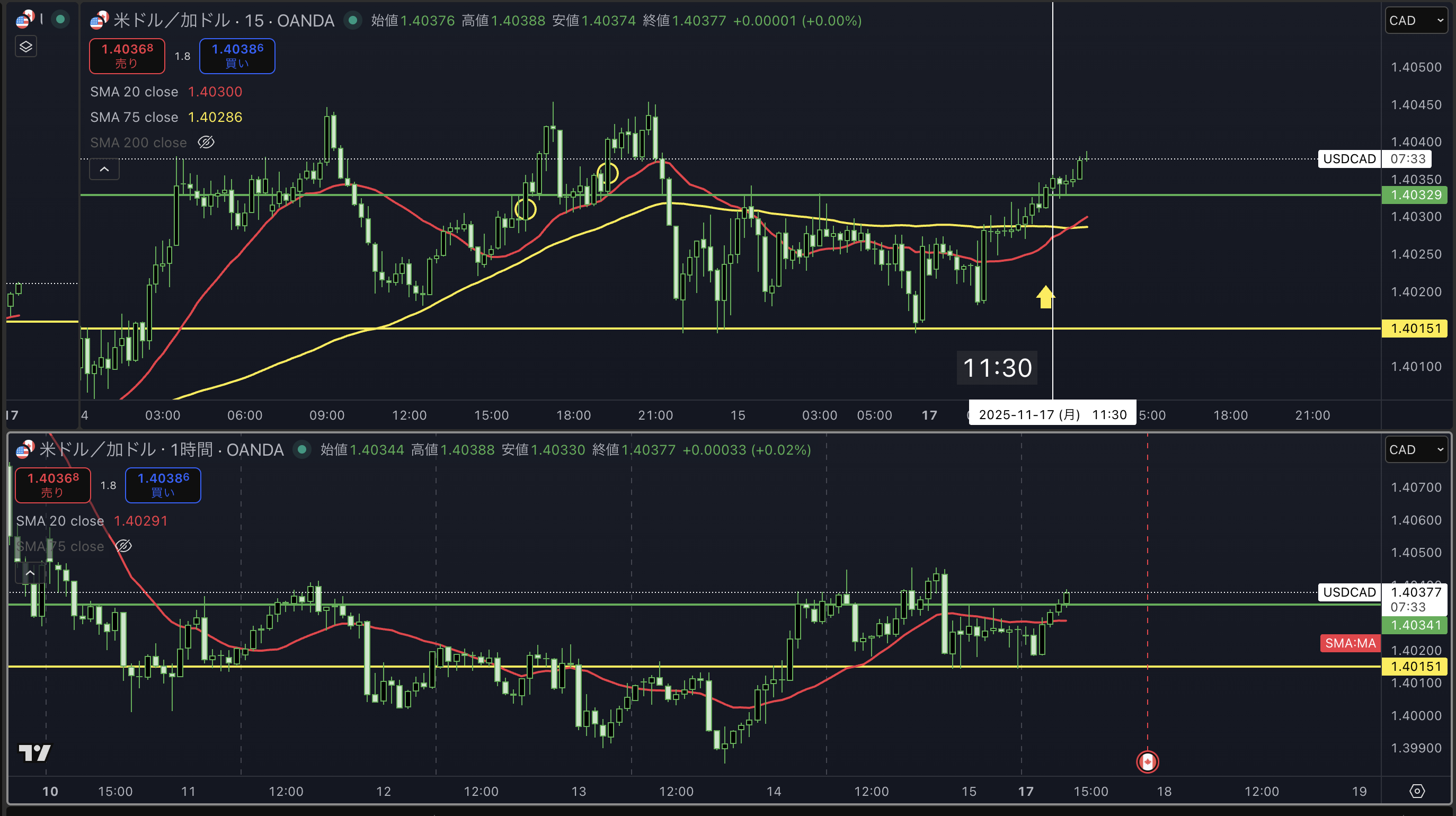Image resolution: width=1456 pixels, height=816 pixels.
Task: Click the green 1.40329 horizontal line price label
Action: pyautogui.click(x=1415, y=195)
